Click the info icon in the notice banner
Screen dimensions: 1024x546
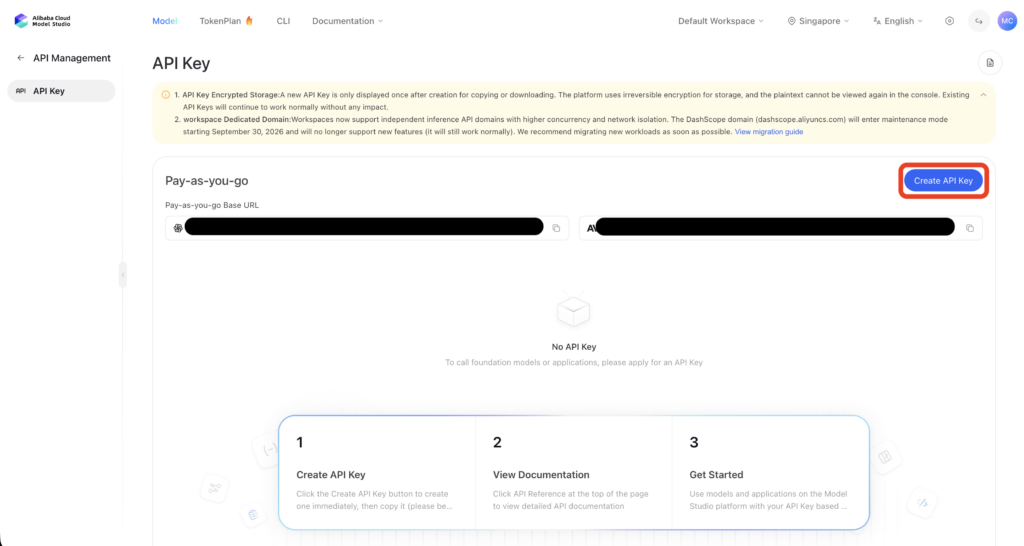pos(166,95)
